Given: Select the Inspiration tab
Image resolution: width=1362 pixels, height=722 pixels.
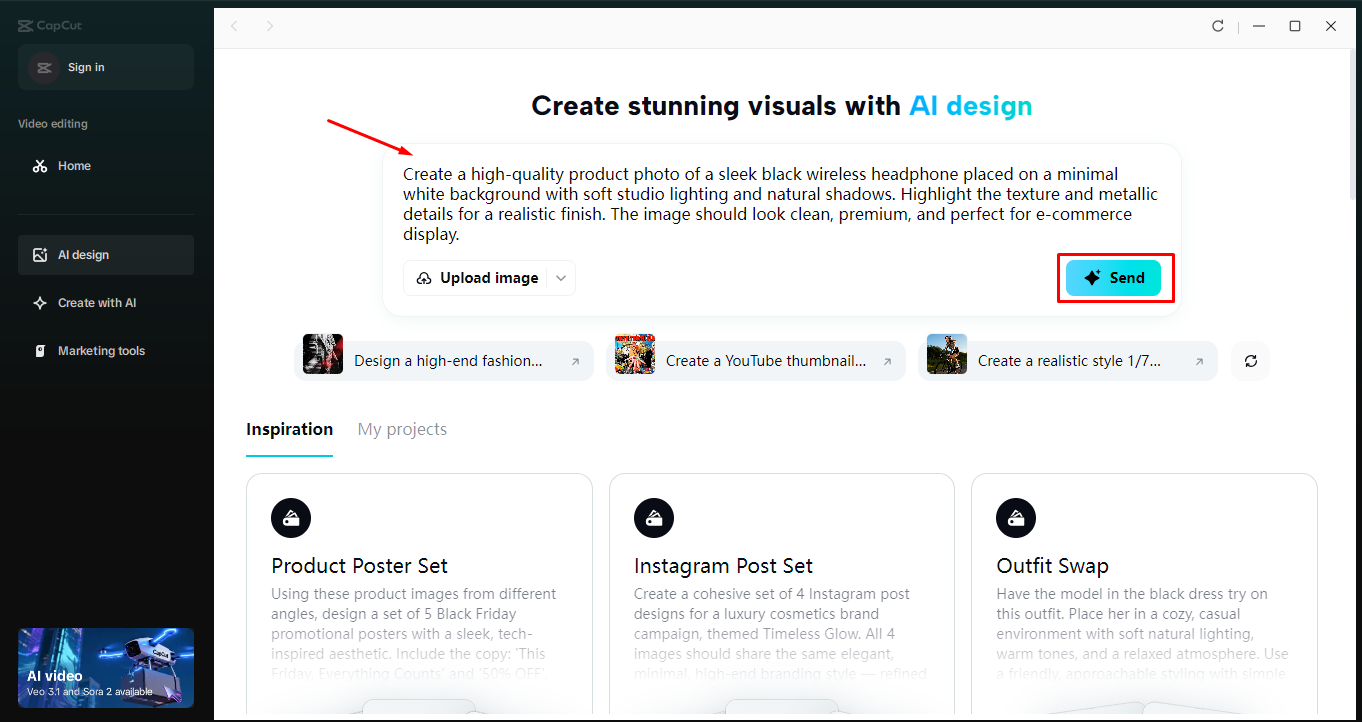Looking at the screenshot, I should click(x=289, y=429).
